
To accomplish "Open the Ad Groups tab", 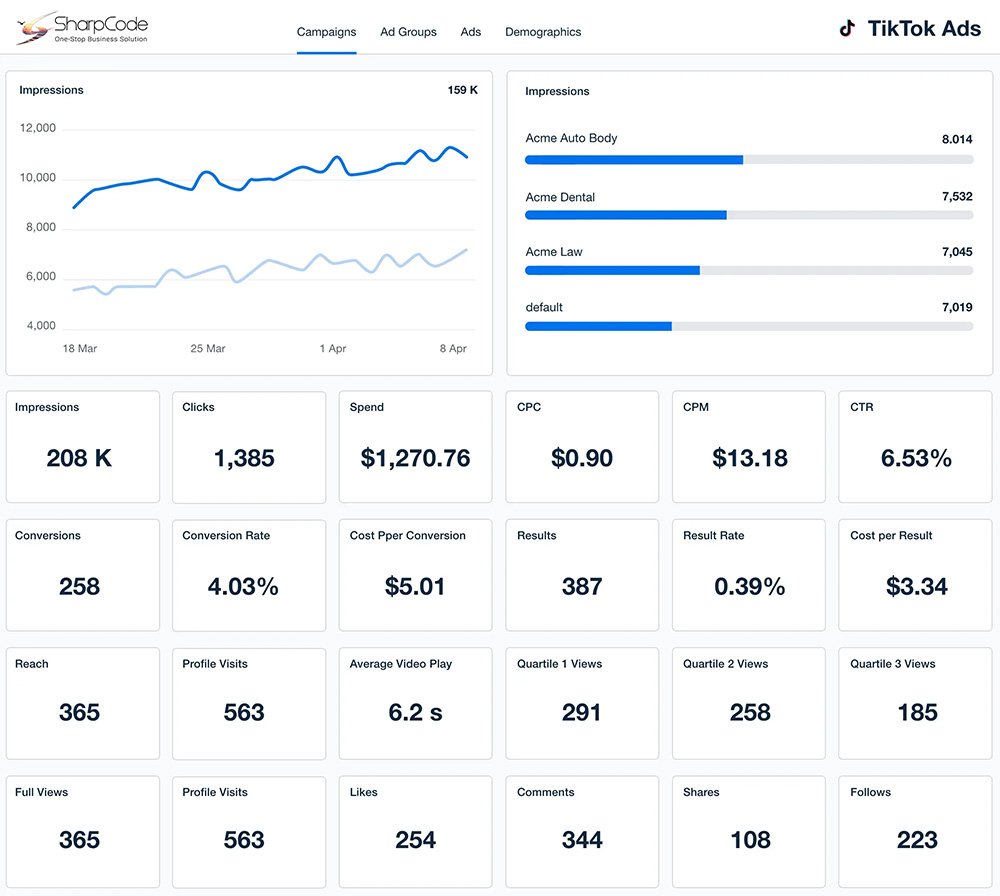I will pos(408,32).
